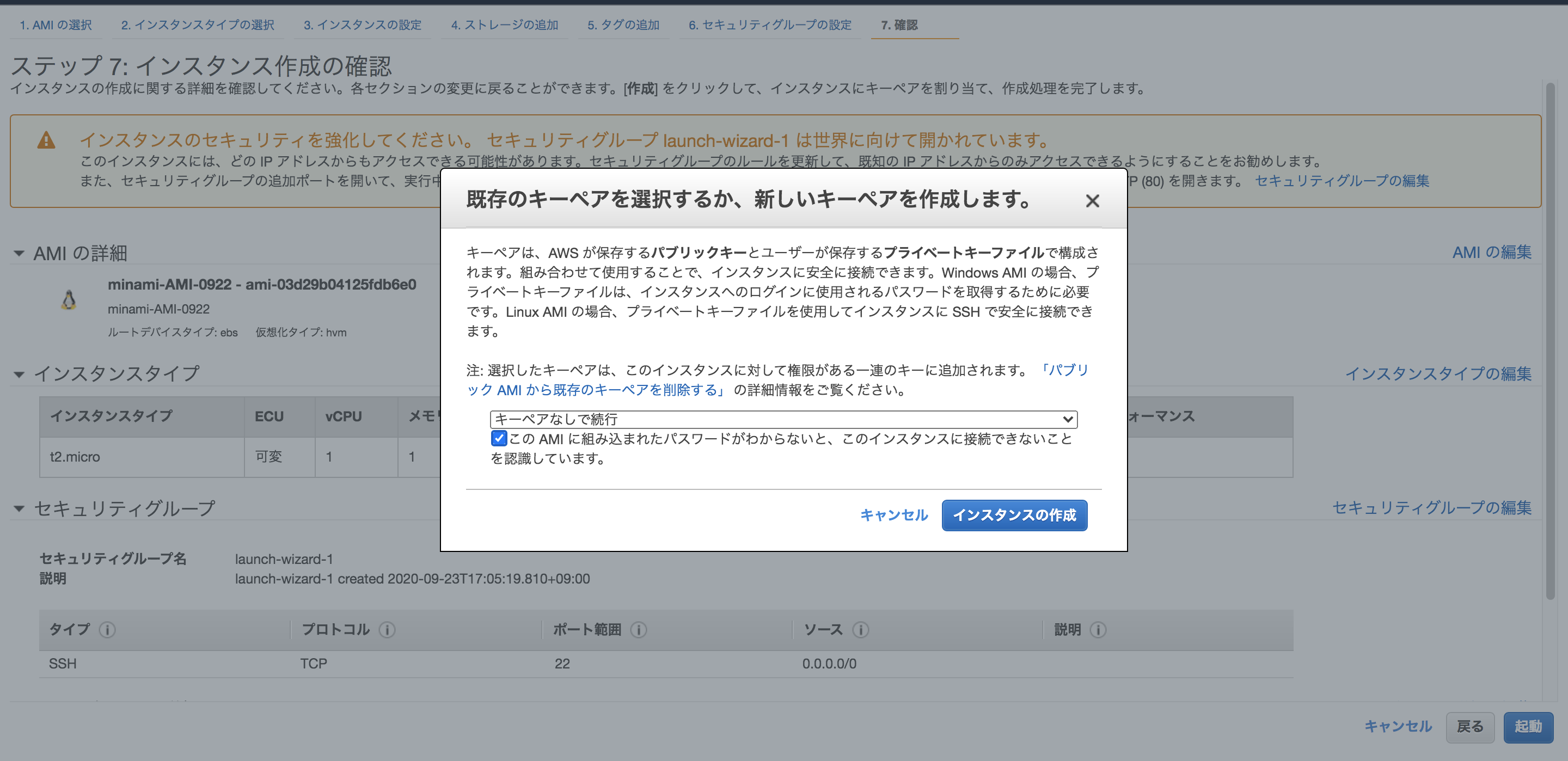Screen dimensions: 1568x761
Task: Switch to the 1. AMI の選択 step
Action: click(56, 25)
